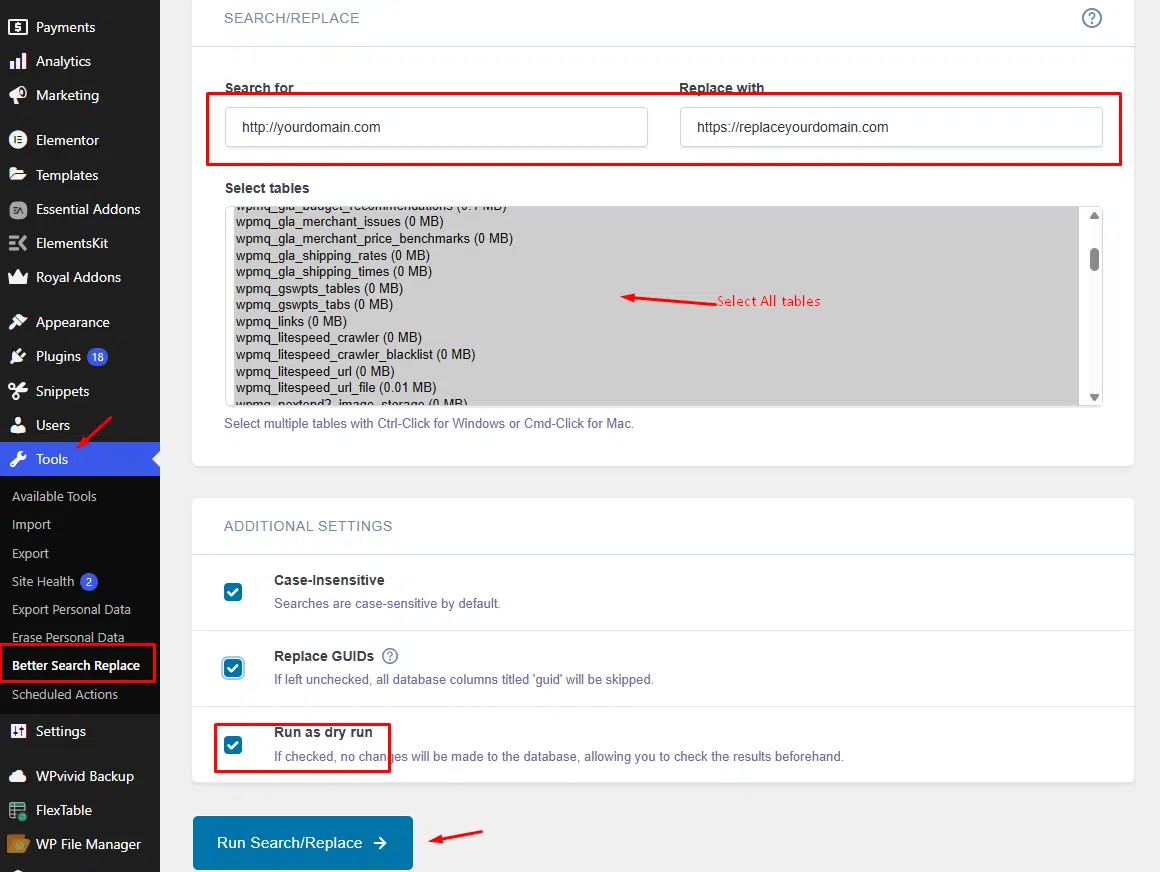Select table wpmq_litespeed_url (0 MB)
This screenshot has width=1160, height=872.
tap(315, 371)
